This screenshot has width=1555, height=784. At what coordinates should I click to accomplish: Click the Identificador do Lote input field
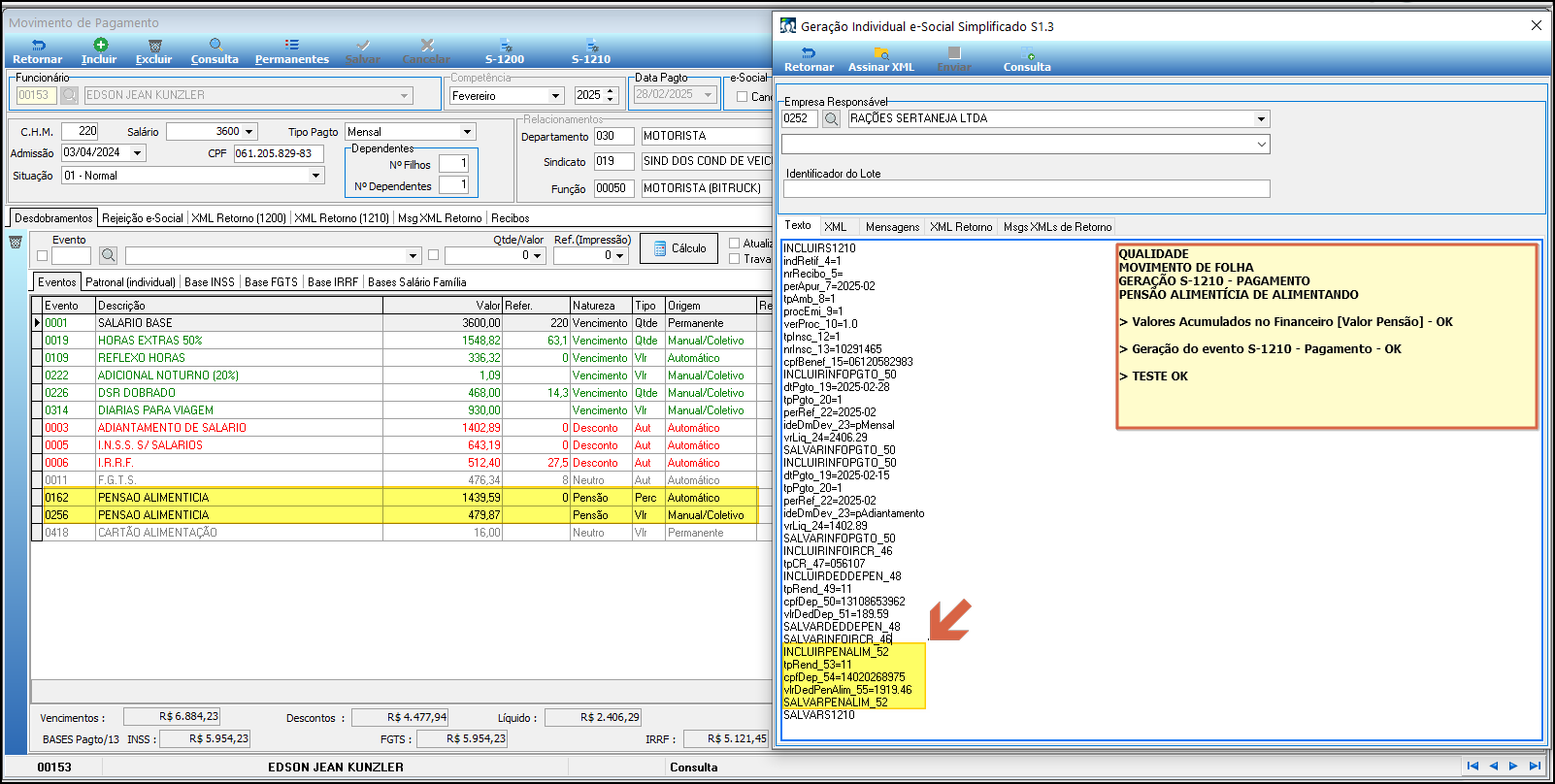(1026, 189)
